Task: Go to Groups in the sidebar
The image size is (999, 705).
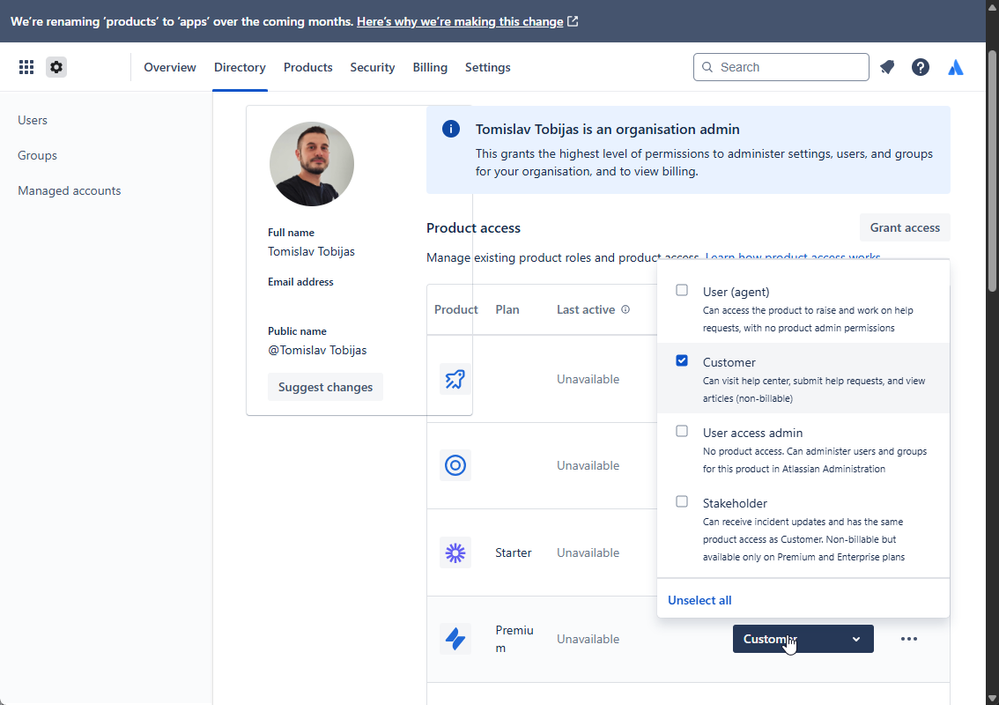Action: (x=37, y=155)
